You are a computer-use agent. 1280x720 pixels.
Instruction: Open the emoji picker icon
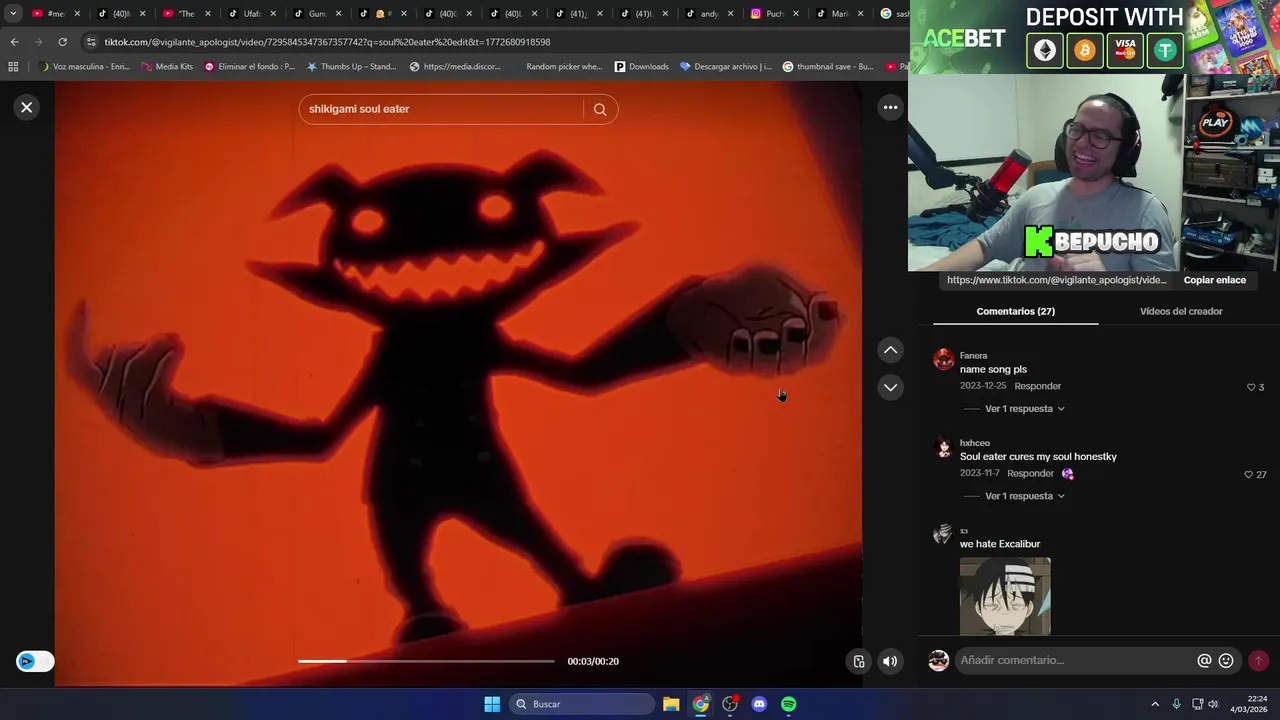1226,660
